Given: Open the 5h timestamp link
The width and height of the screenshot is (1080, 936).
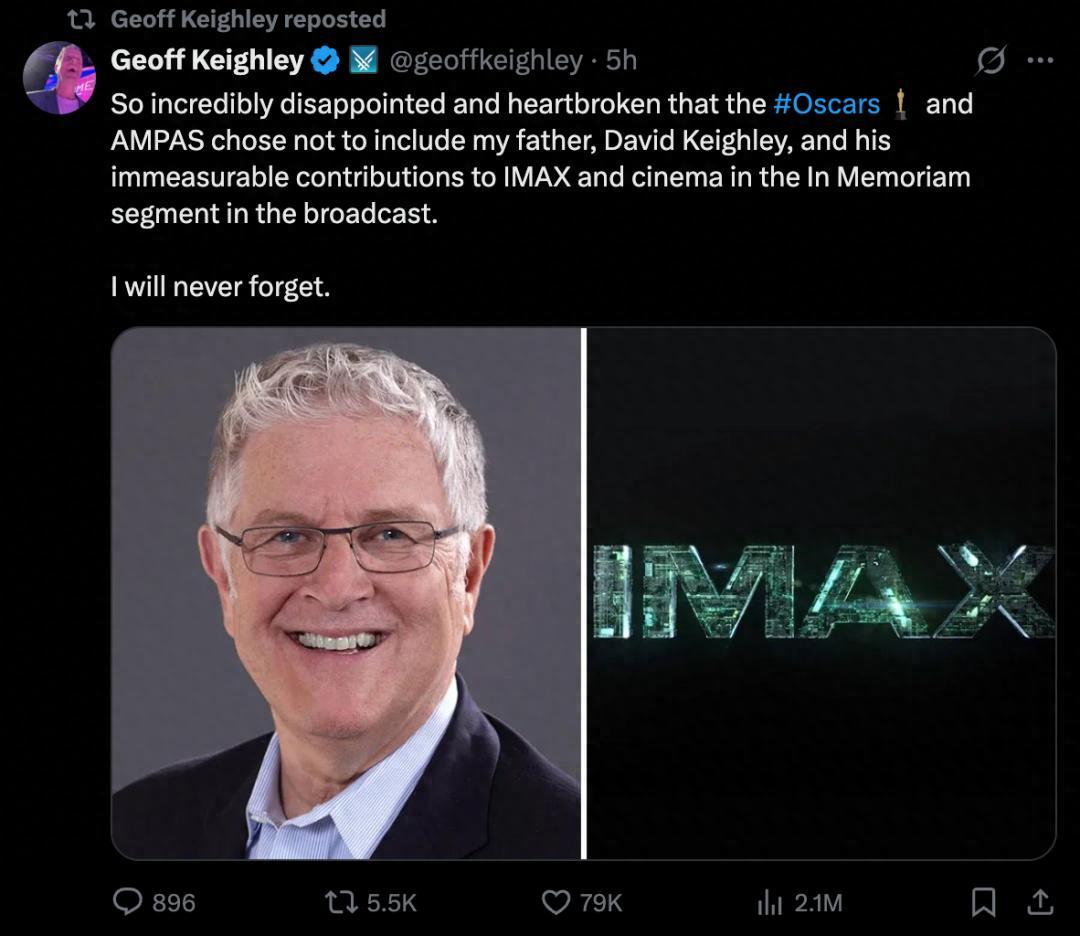Looking at the screenshot, I should point(621,61).
